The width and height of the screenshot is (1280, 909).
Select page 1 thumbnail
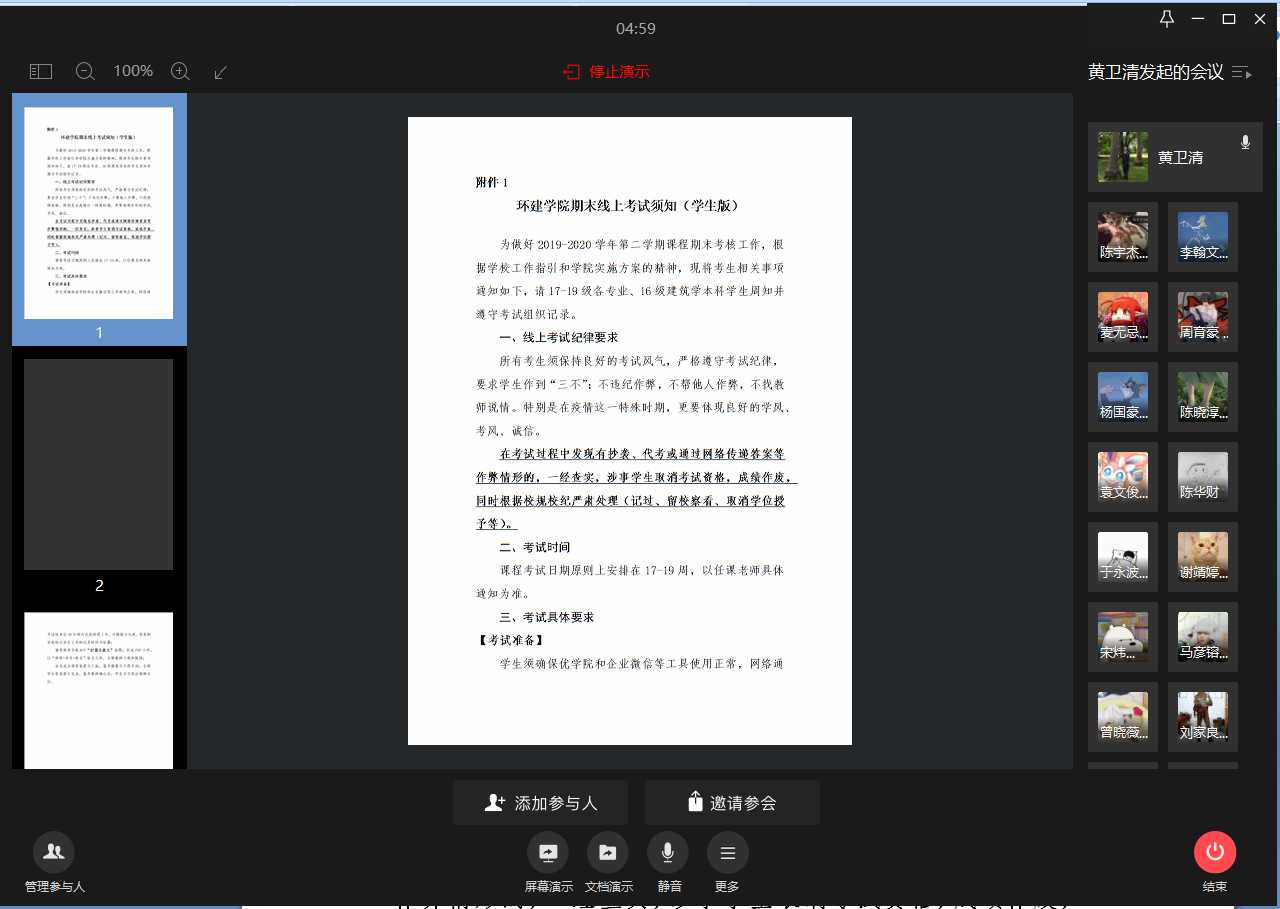[x=99, y=214]
